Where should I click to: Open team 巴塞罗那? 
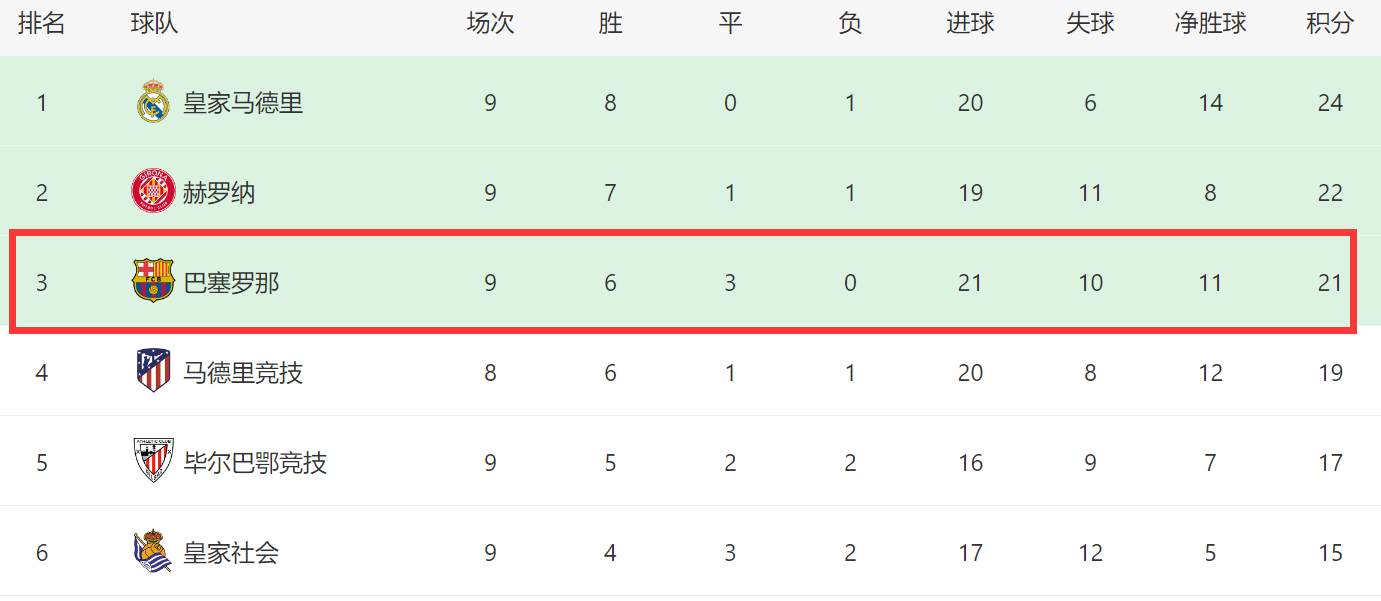coord(231,283)
